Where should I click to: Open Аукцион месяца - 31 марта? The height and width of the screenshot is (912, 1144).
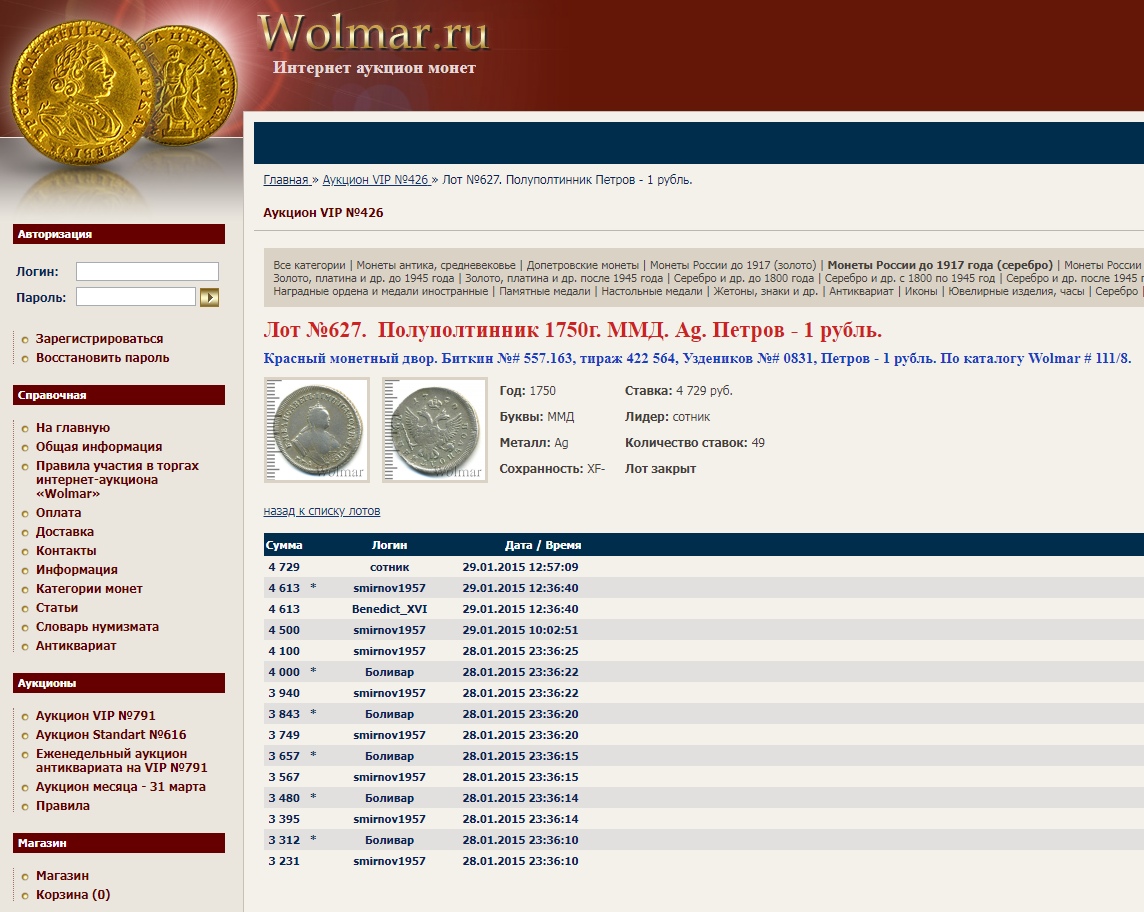pos(120,787)
